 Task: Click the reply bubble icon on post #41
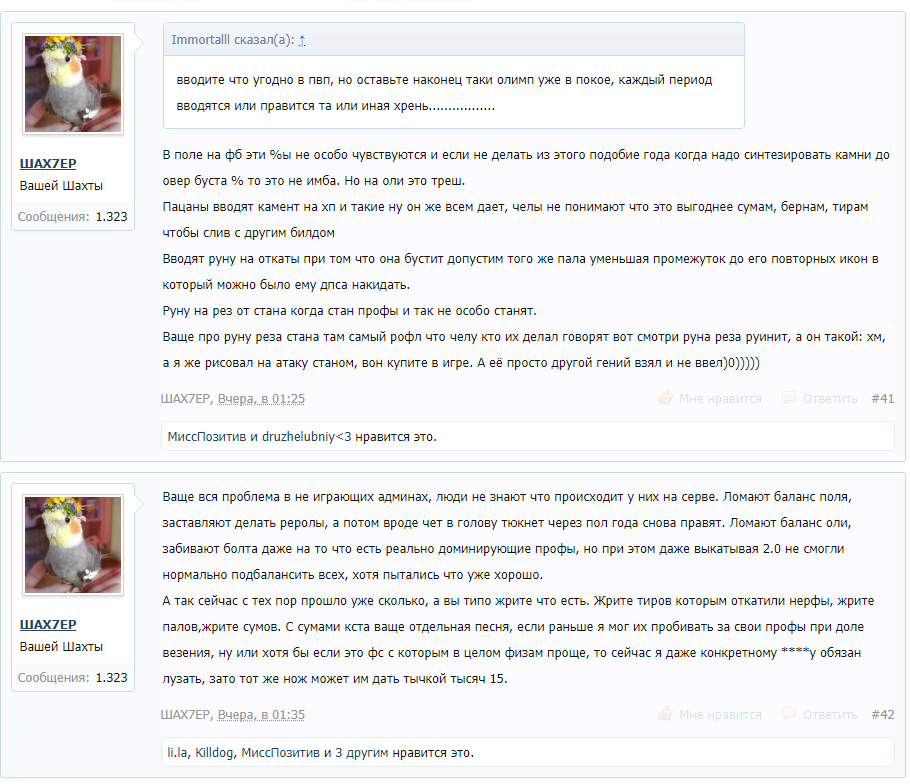click(789, 398)
